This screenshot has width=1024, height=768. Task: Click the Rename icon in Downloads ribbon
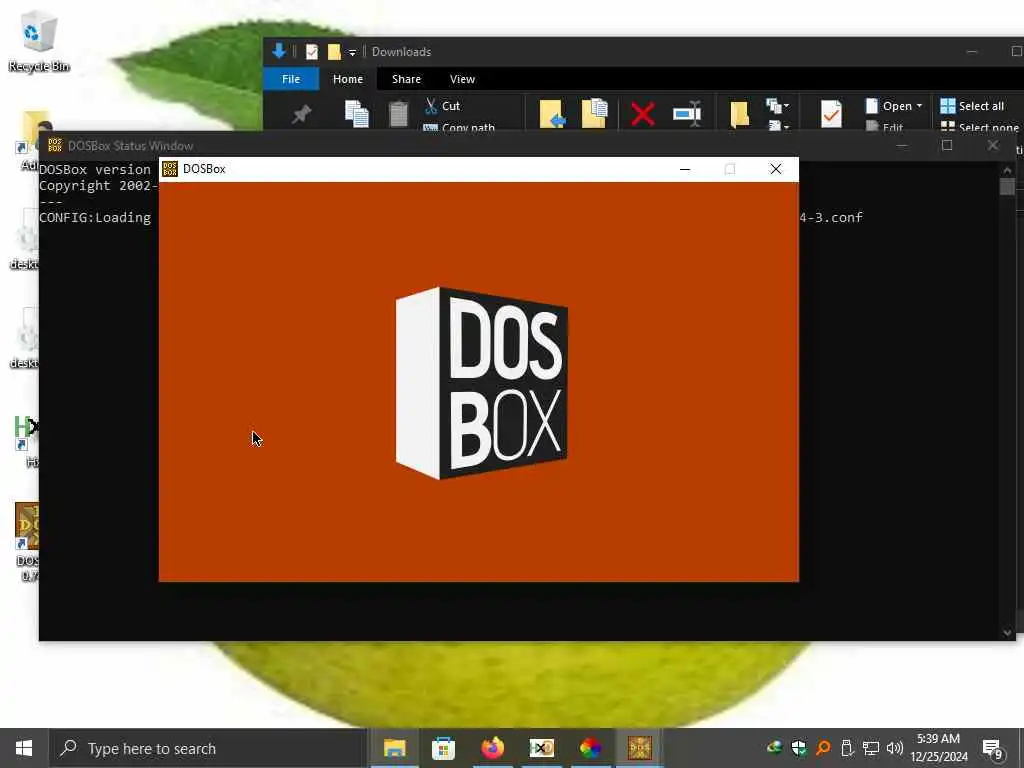pos(687,114)
